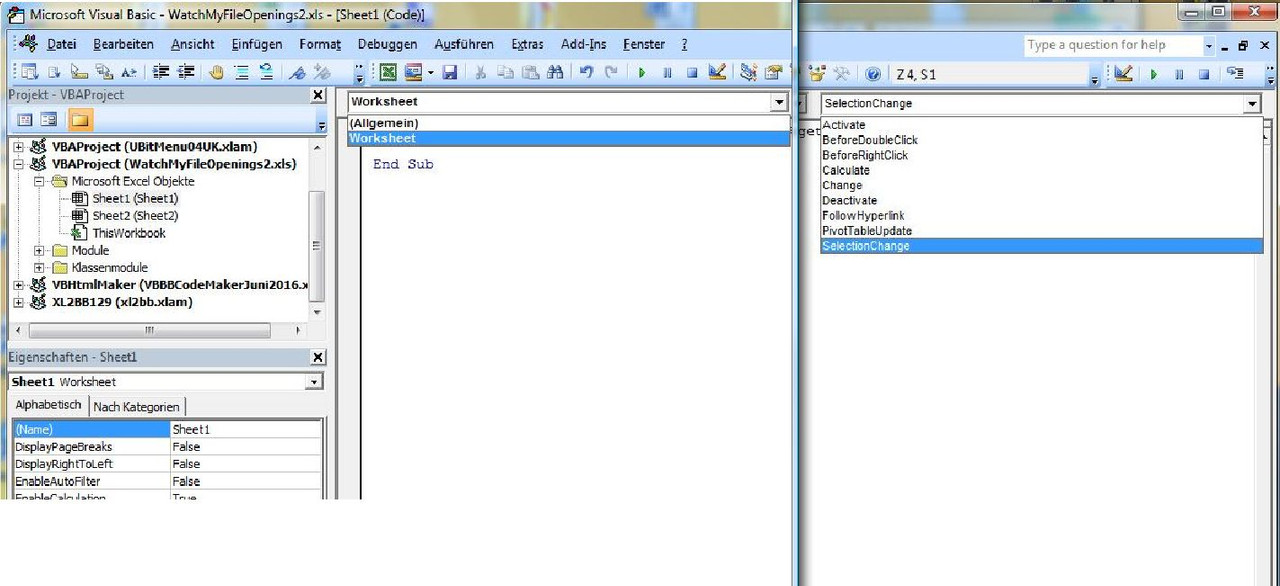Open the Insert UserForm dropdown arrow
Screen dimensions: 1280x586
point(430,73)
